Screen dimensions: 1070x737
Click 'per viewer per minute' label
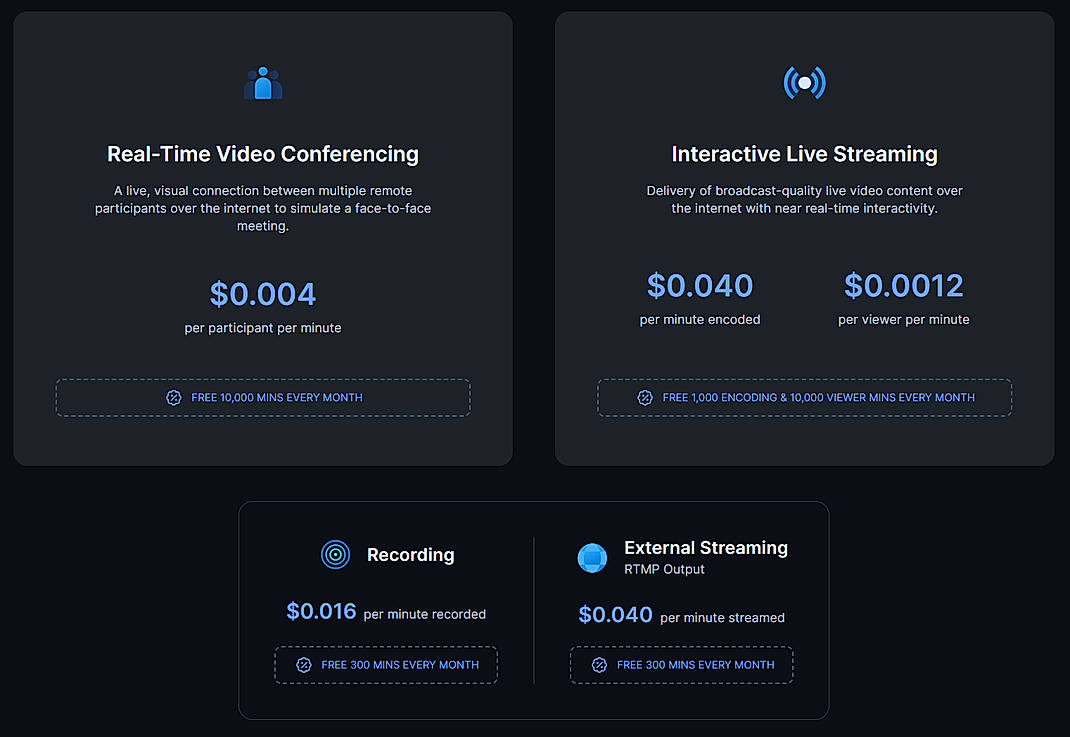coord(903,320)
